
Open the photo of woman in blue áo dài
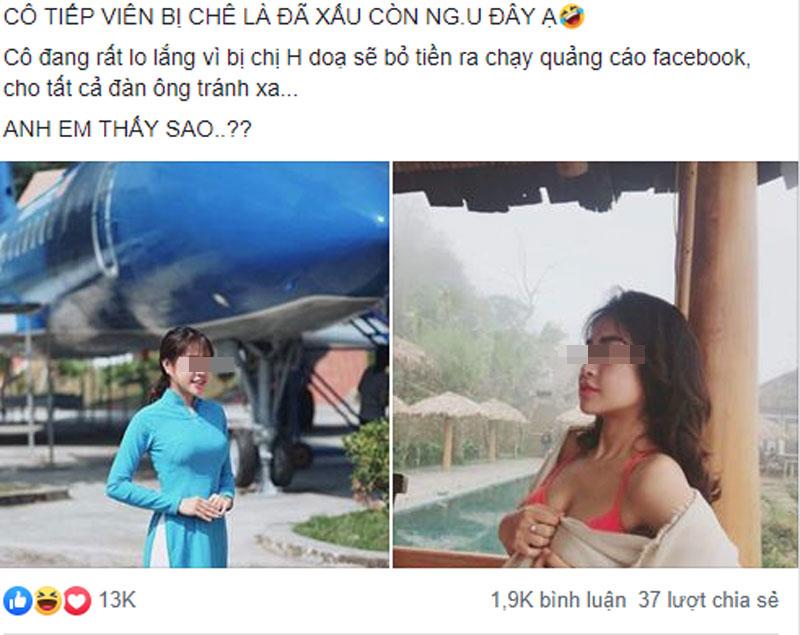pos(194,365)
